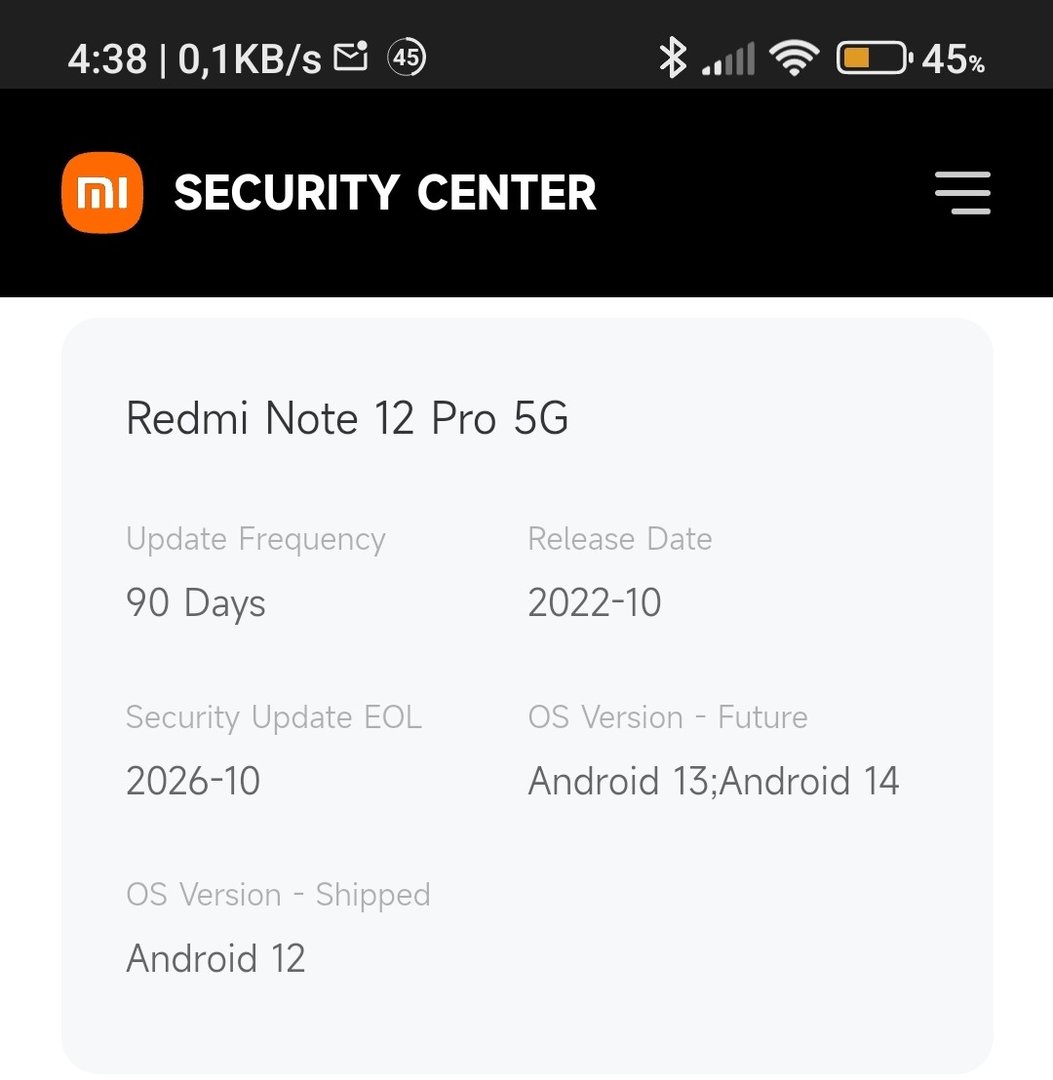Open the hamburger menu
The image size is (1053, 1080).
coord(962,193)
